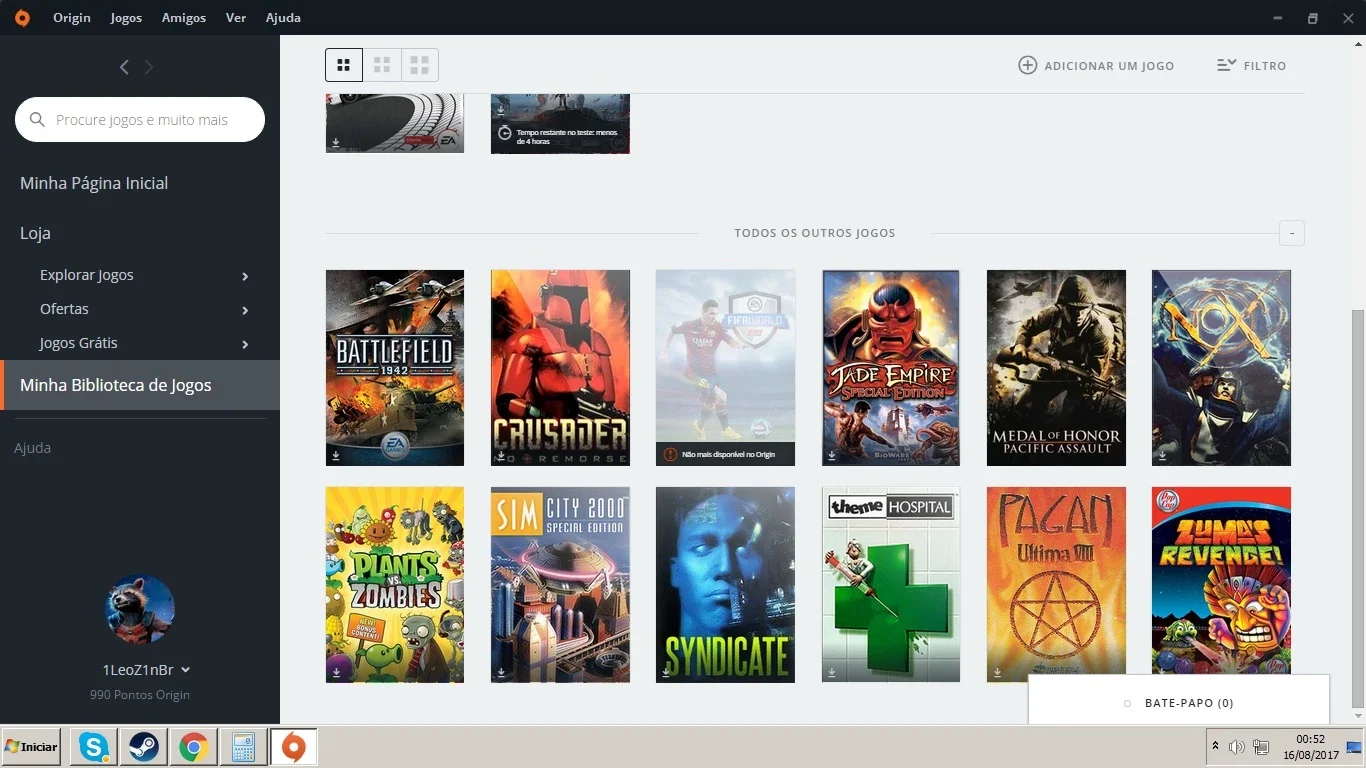Click download icon on Syndicate tile
The width and height of the screenshot is (1366, 768).
point(666,672)
